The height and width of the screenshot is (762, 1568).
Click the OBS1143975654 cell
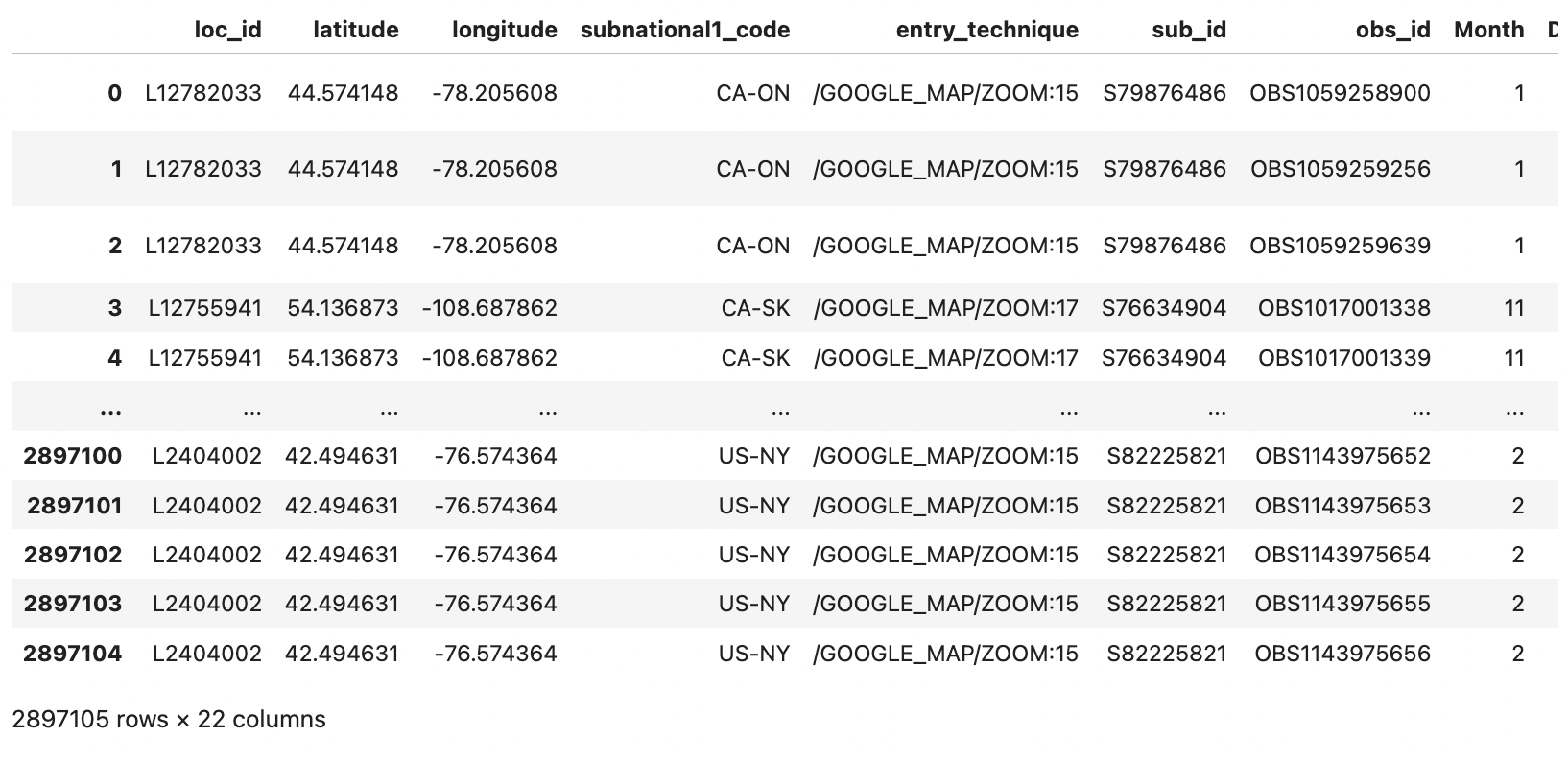coord(1342,555)
